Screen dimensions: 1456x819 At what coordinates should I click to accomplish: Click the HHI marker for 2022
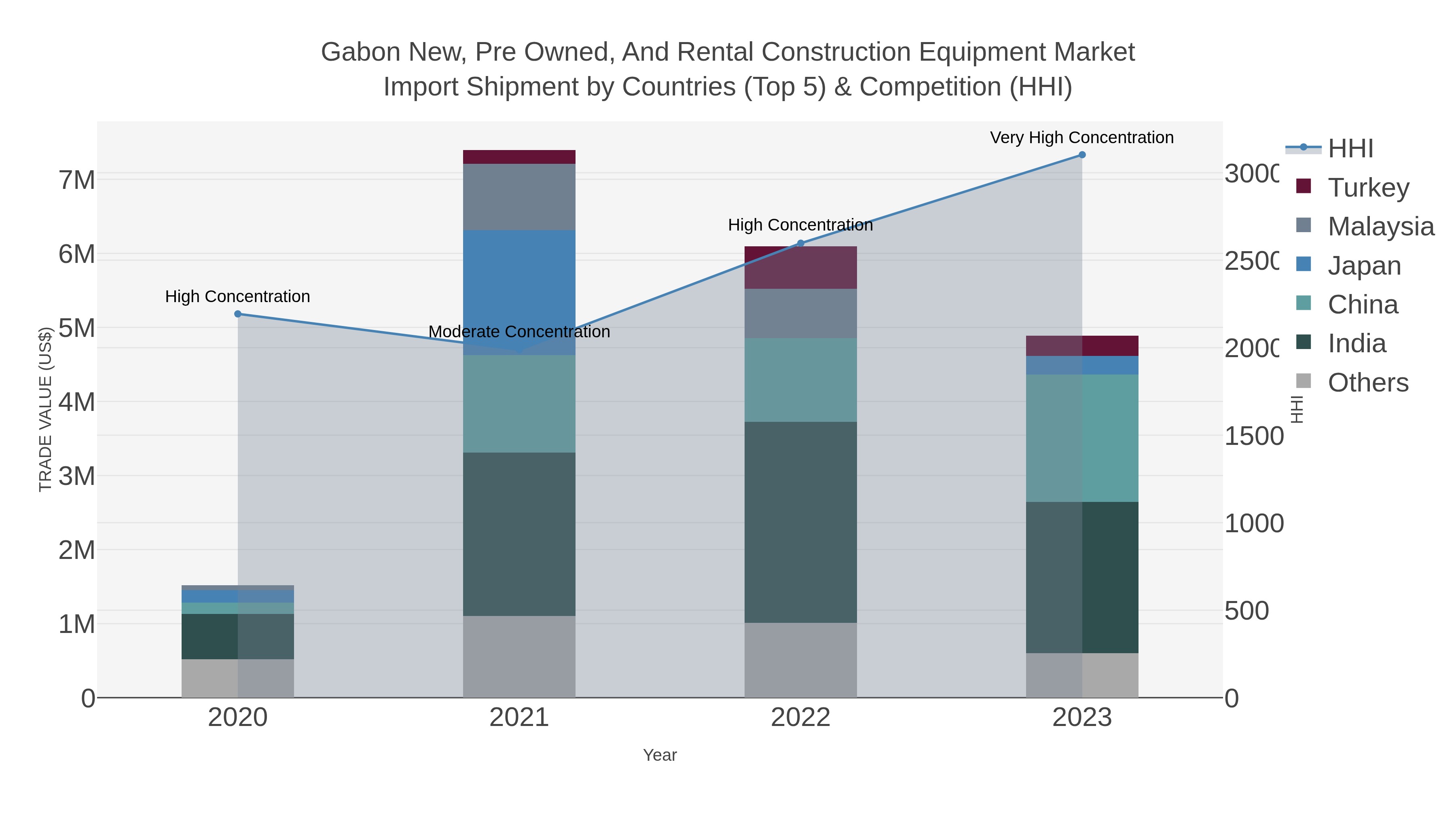click(800, 243)
